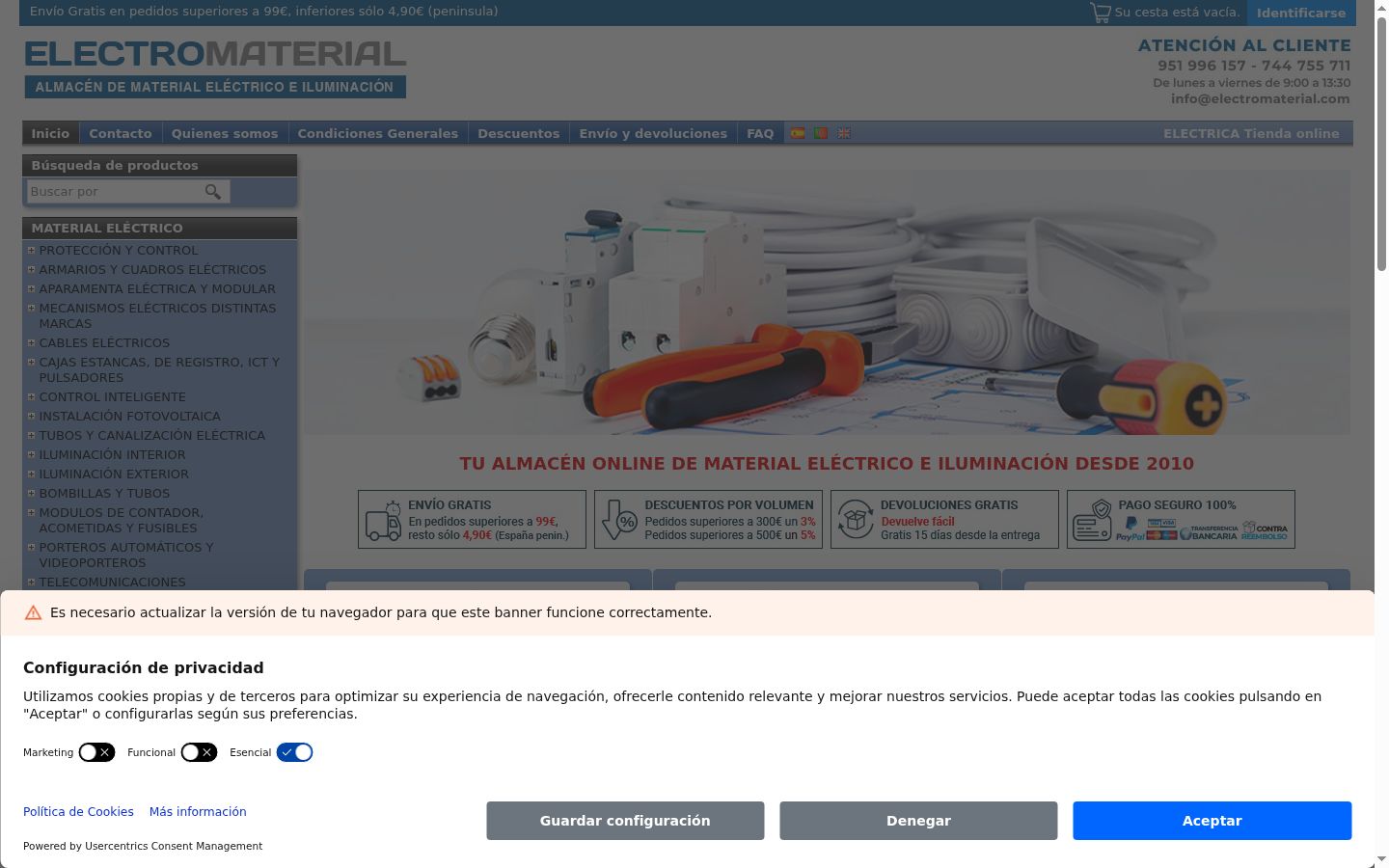The width and height of the screenshot is (1389, 868).
Task: Expand Cables Eléctricos category
Action: tap(31, 342)
